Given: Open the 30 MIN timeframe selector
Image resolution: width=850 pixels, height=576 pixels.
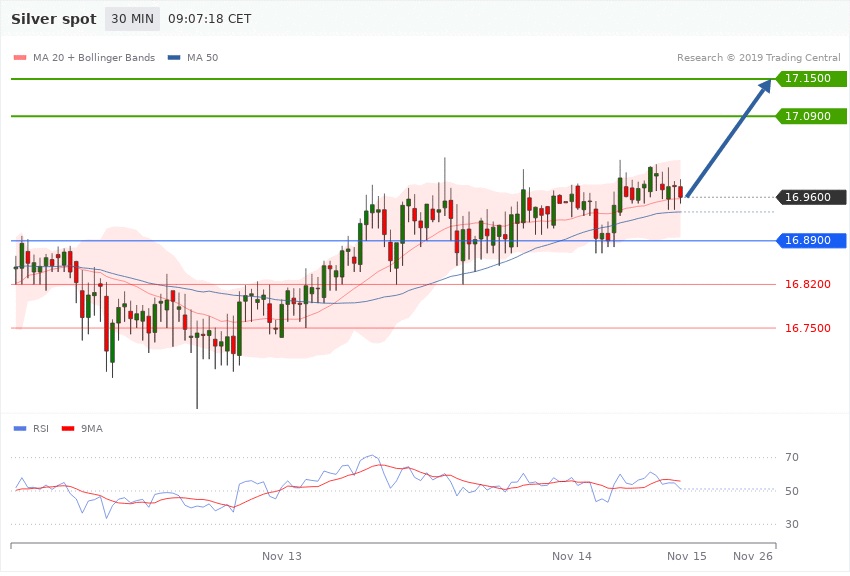Looking at the screenshot, I should 132,19.
